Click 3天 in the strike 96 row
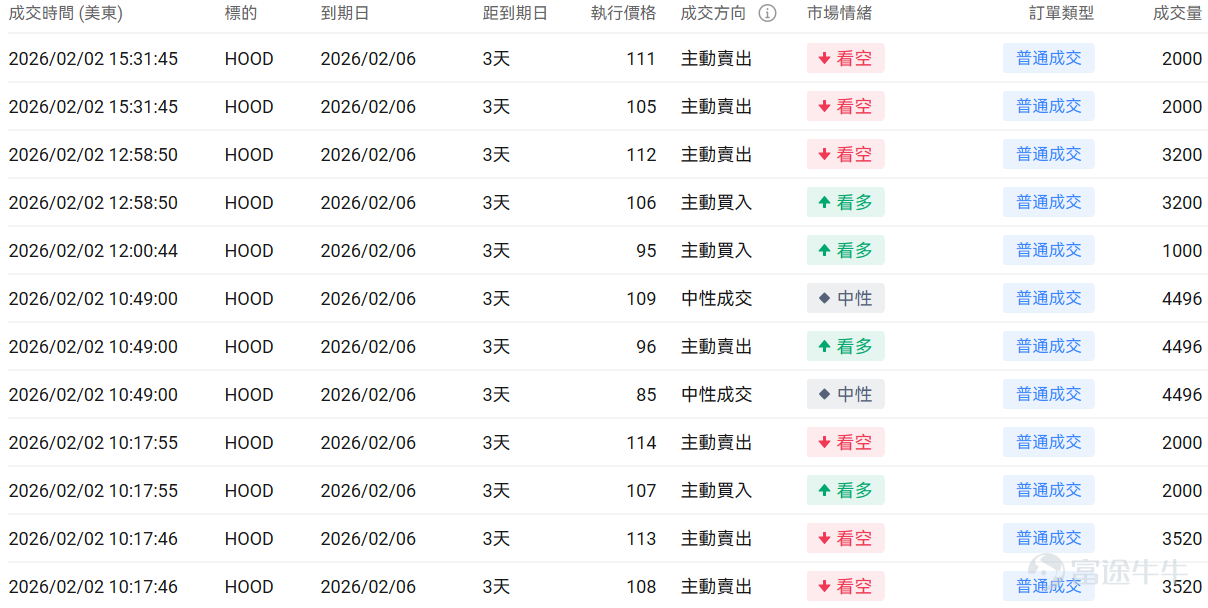Image resolution: width=1208 pixels, height=608 pixels. coord(496,347)
